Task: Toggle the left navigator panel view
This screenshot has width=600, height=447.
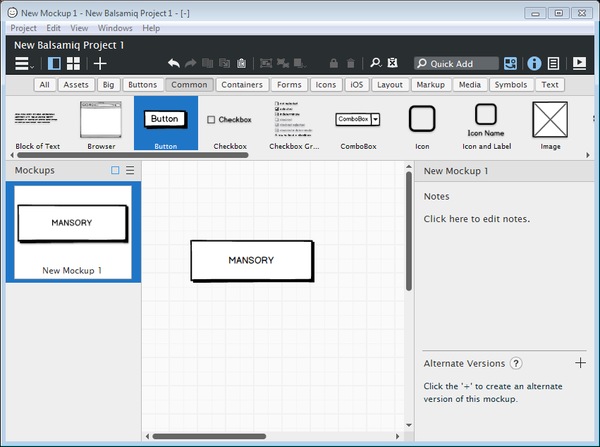Action: click(x=54, y=63)
